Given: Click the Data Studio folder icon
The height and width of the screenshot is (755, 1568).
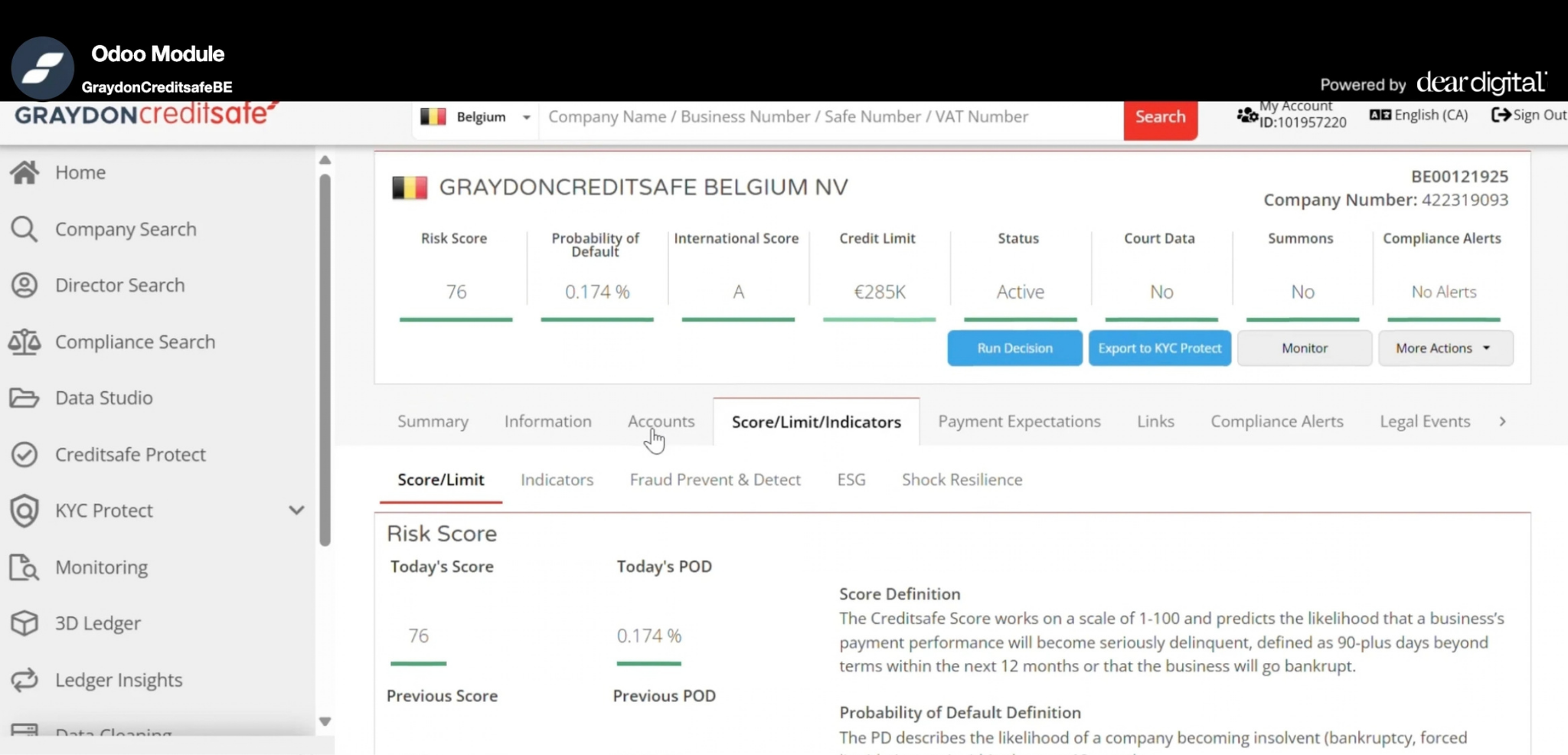Looking at the screenshot, I should point(24,397).
